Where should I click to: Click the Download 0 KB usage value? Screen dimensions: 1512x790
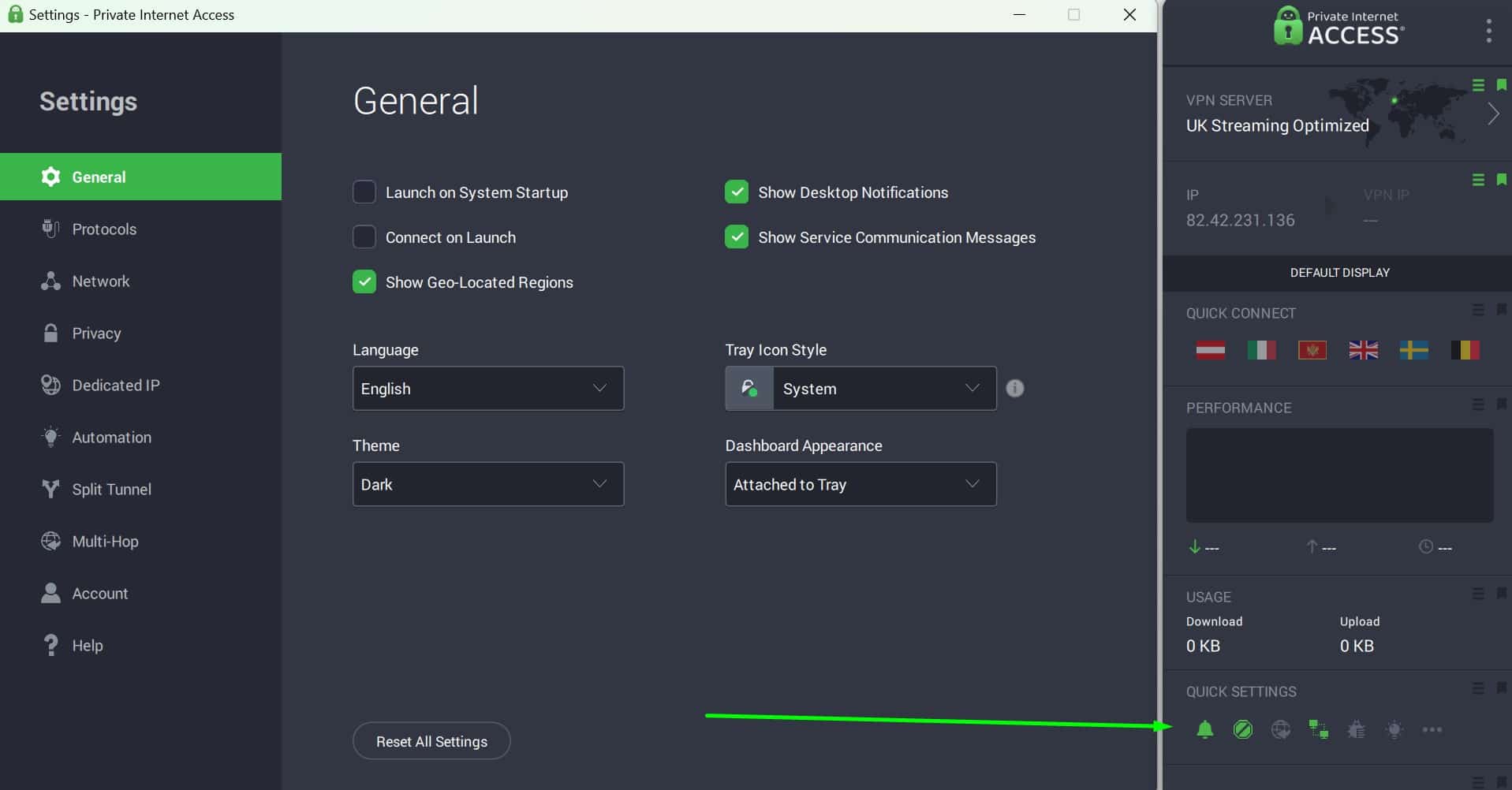click(x=1203, y=646)
